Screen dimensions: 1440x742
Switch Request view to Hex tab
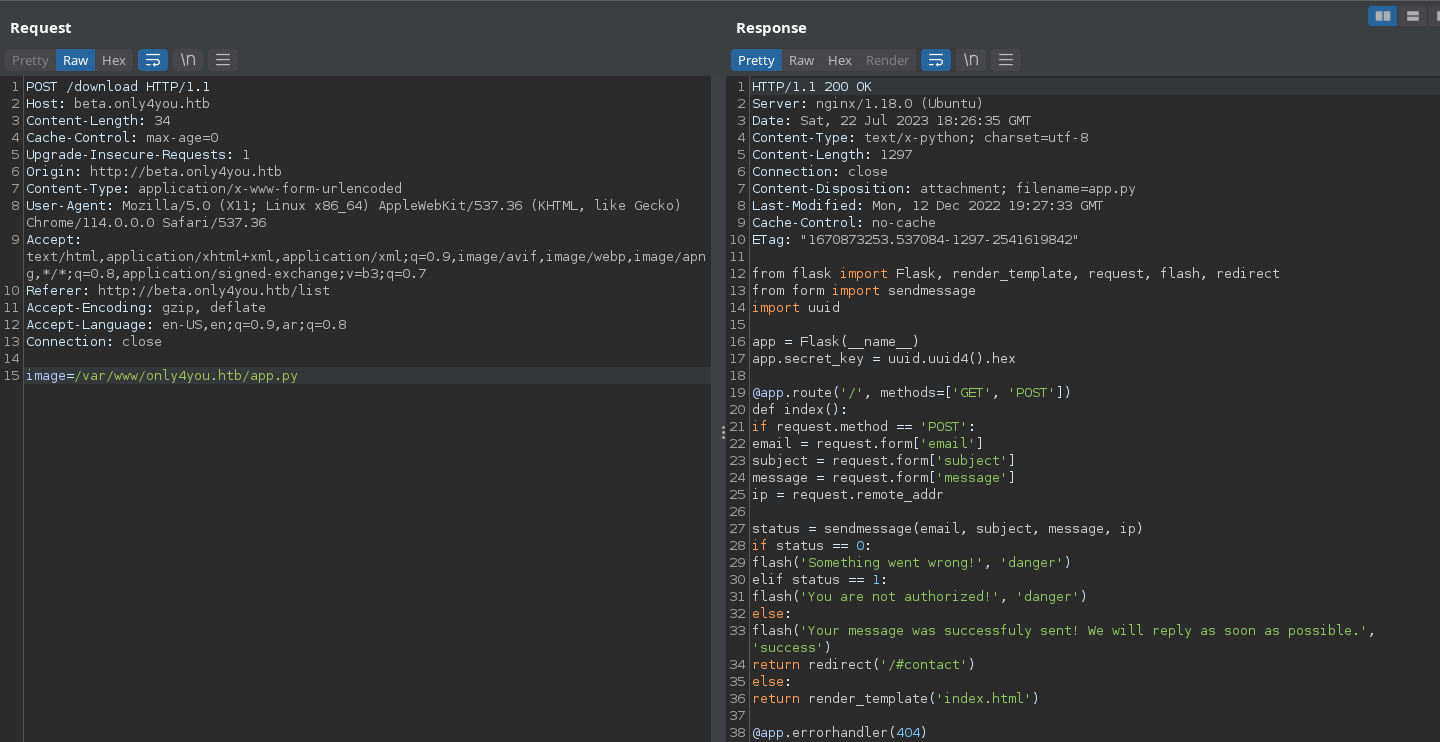tap(114, 60)
